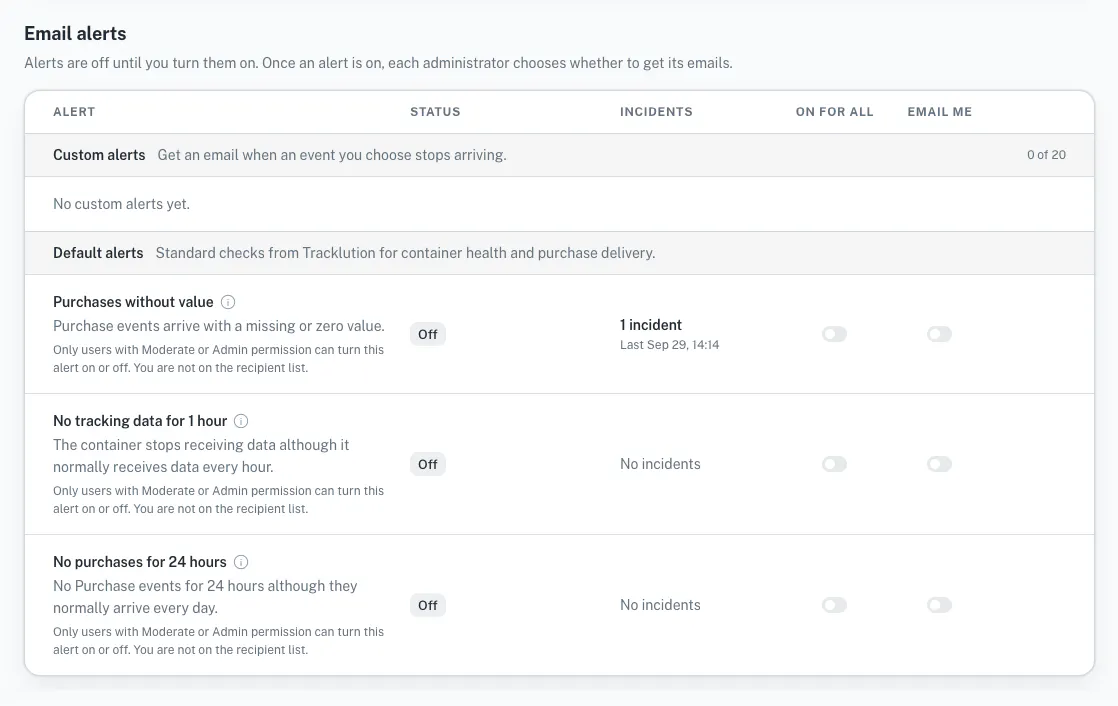Image resolution: width=1118 pixels, height=706 pixels.
Task: Click No incidents in No purchases row
Action: coord(660,605)
